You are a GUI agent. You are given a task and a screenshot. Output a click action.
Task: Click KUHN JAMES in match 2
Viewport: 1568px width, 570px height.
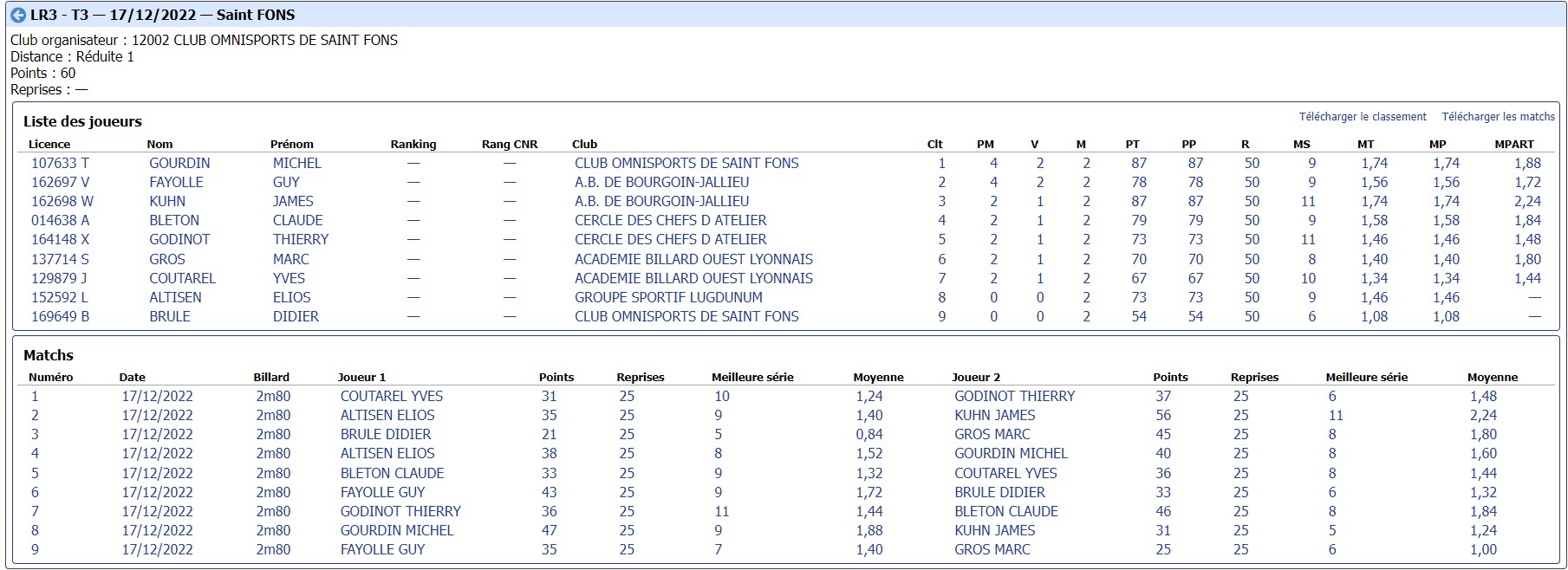[995, 415]
